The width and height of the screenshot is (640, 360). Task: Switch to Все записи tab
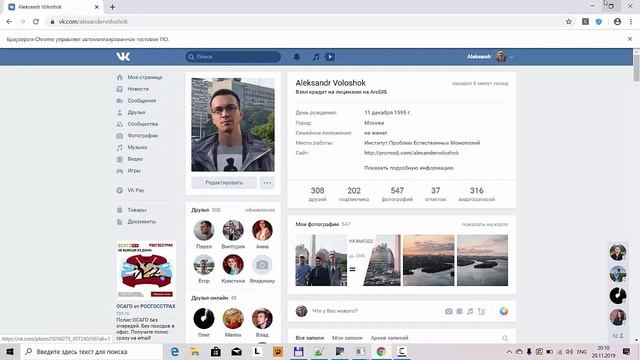coord(309,338)
